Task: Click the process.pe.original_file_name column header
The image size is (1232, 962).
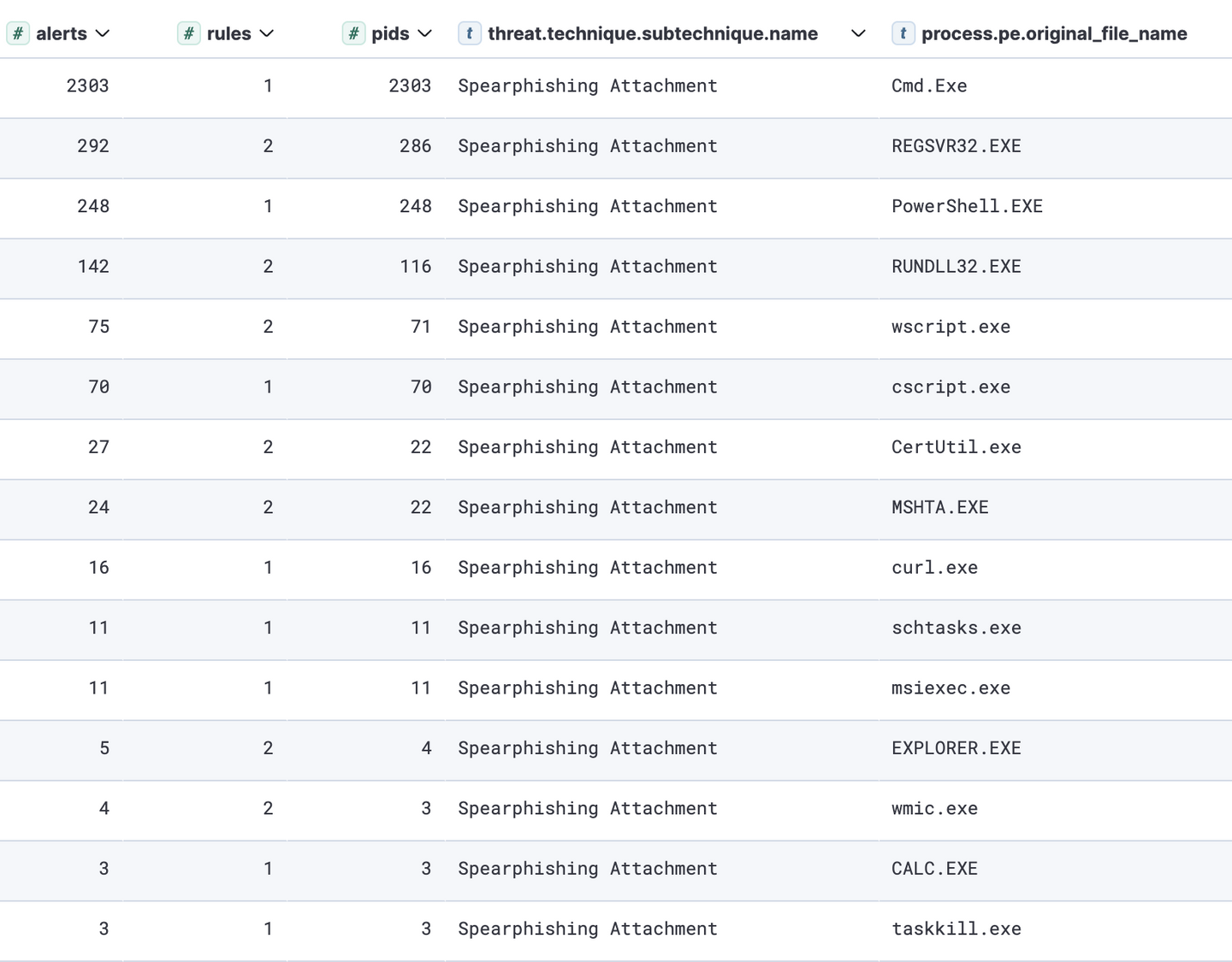Action: 1053,33
